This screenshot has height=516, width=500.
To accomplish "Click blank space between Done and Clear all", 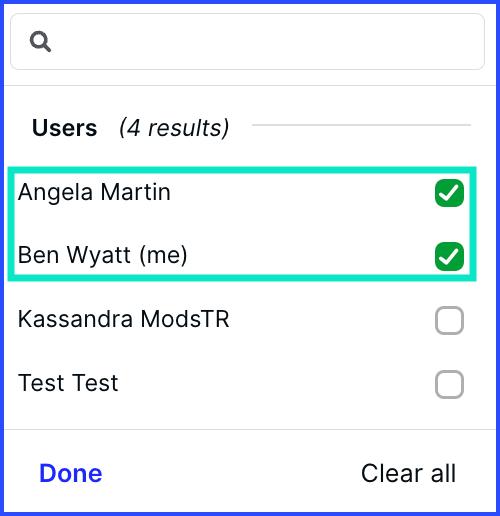I will point(231,473).
